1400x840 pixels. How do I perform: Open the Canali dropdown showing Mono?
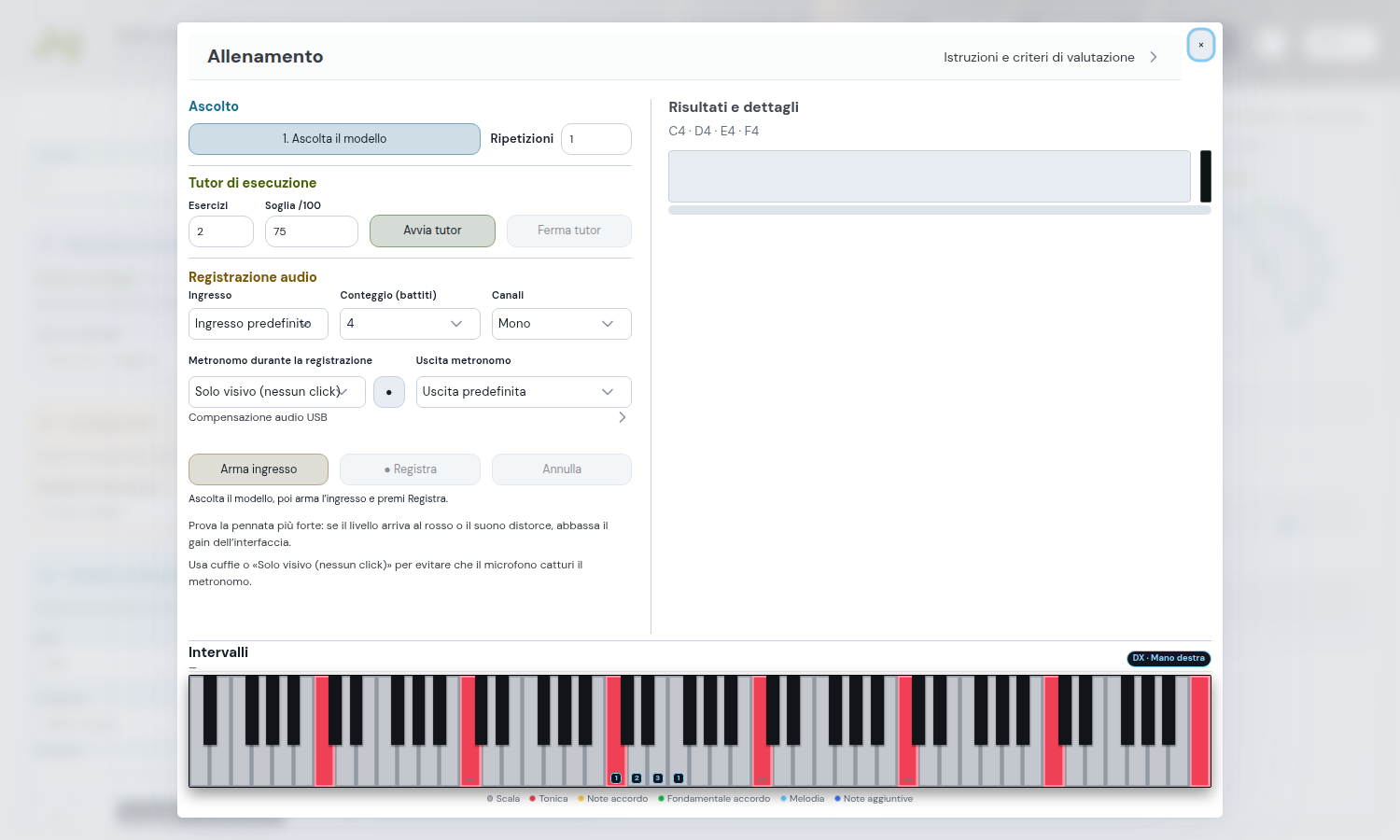coord(562,324)
